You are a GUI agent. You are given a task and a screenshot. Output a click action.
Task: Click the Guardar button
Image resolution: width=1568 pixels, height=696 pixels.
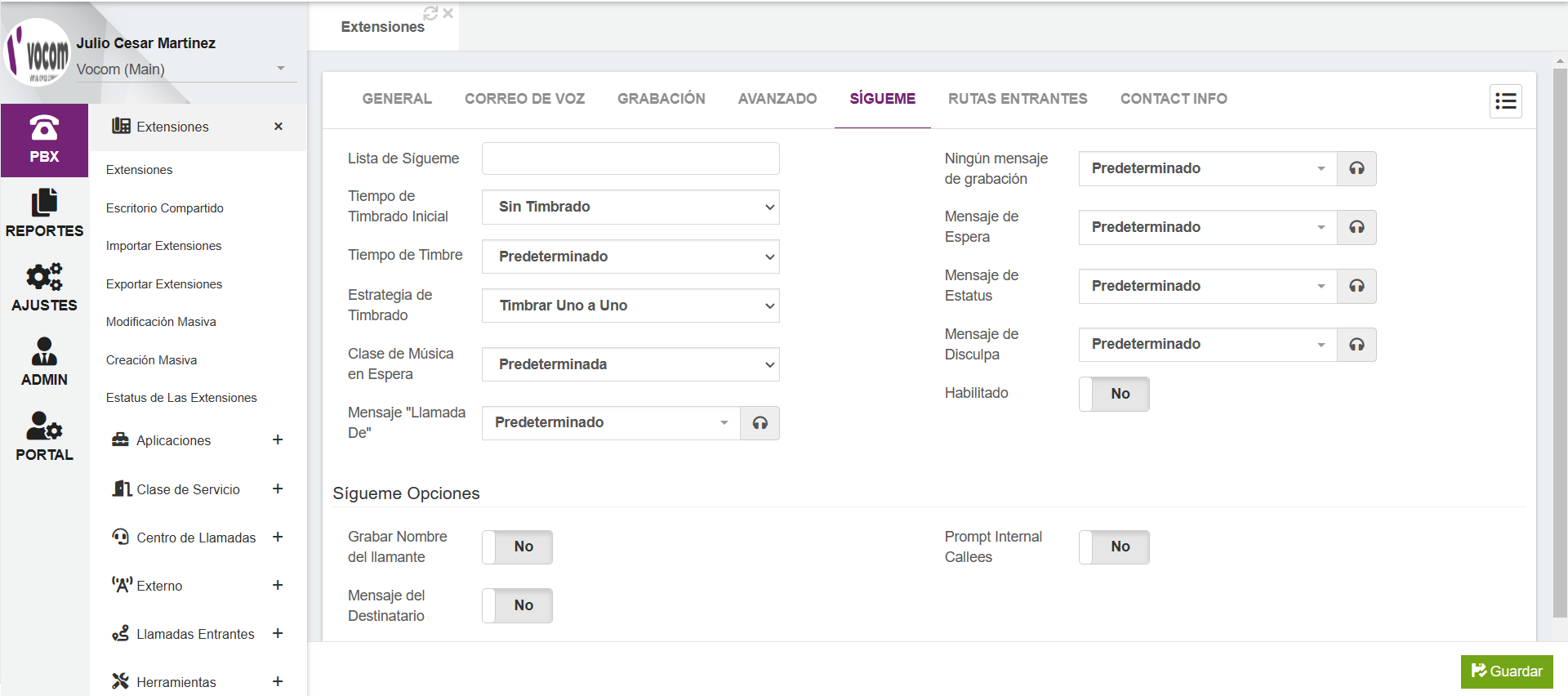click(1507, 671)
